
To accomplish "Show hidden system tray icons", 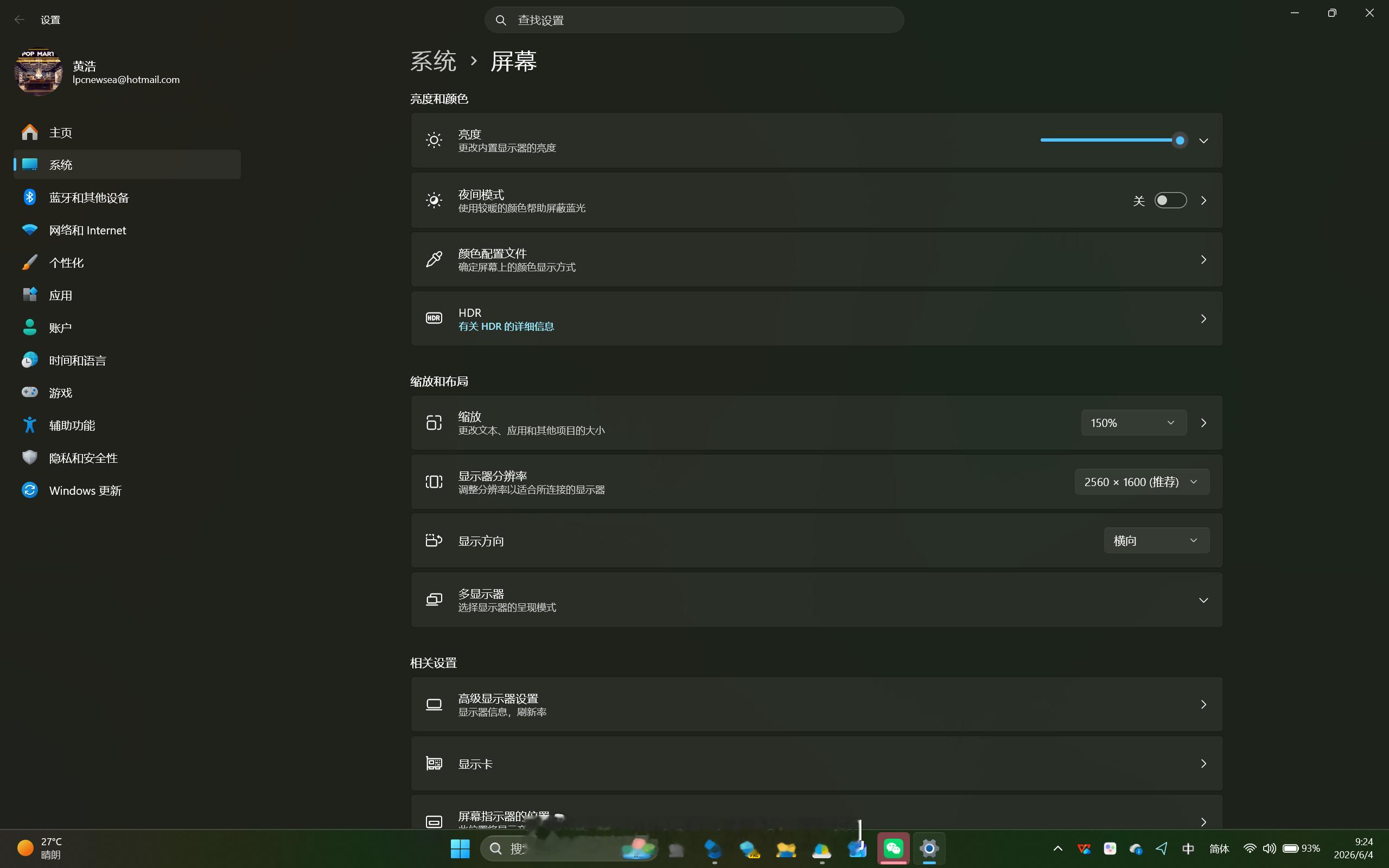I will pyautogui.click(x=1058, y=848).
